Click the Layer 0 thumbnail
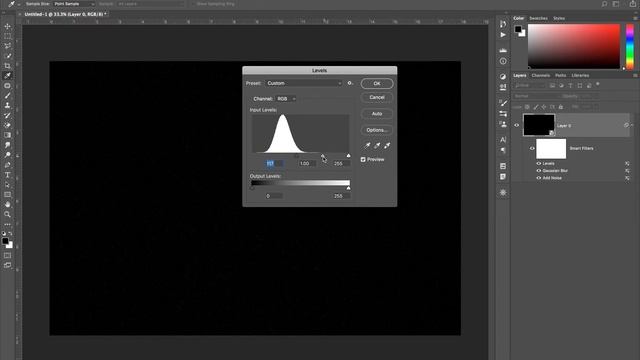Viewport: 640px width, 360px height. pos(539,125)
